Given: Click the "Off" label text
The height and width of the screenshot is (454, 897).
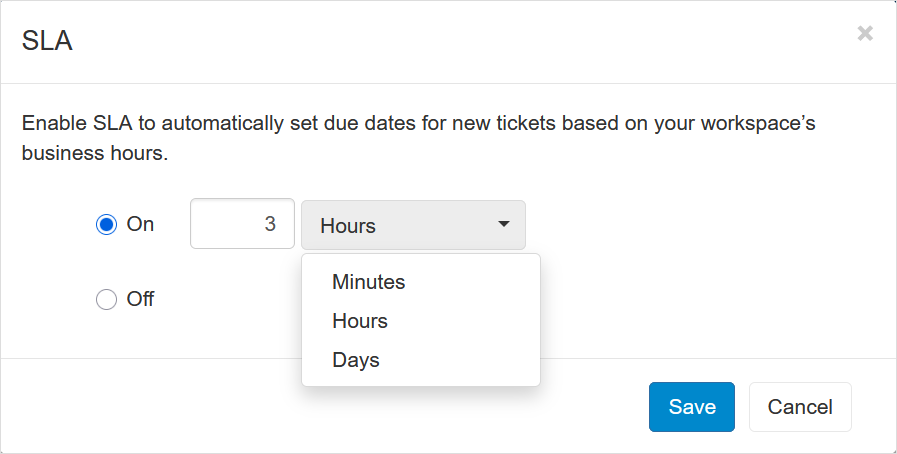Looking at the screenshot, I should [x=140, y=299].
